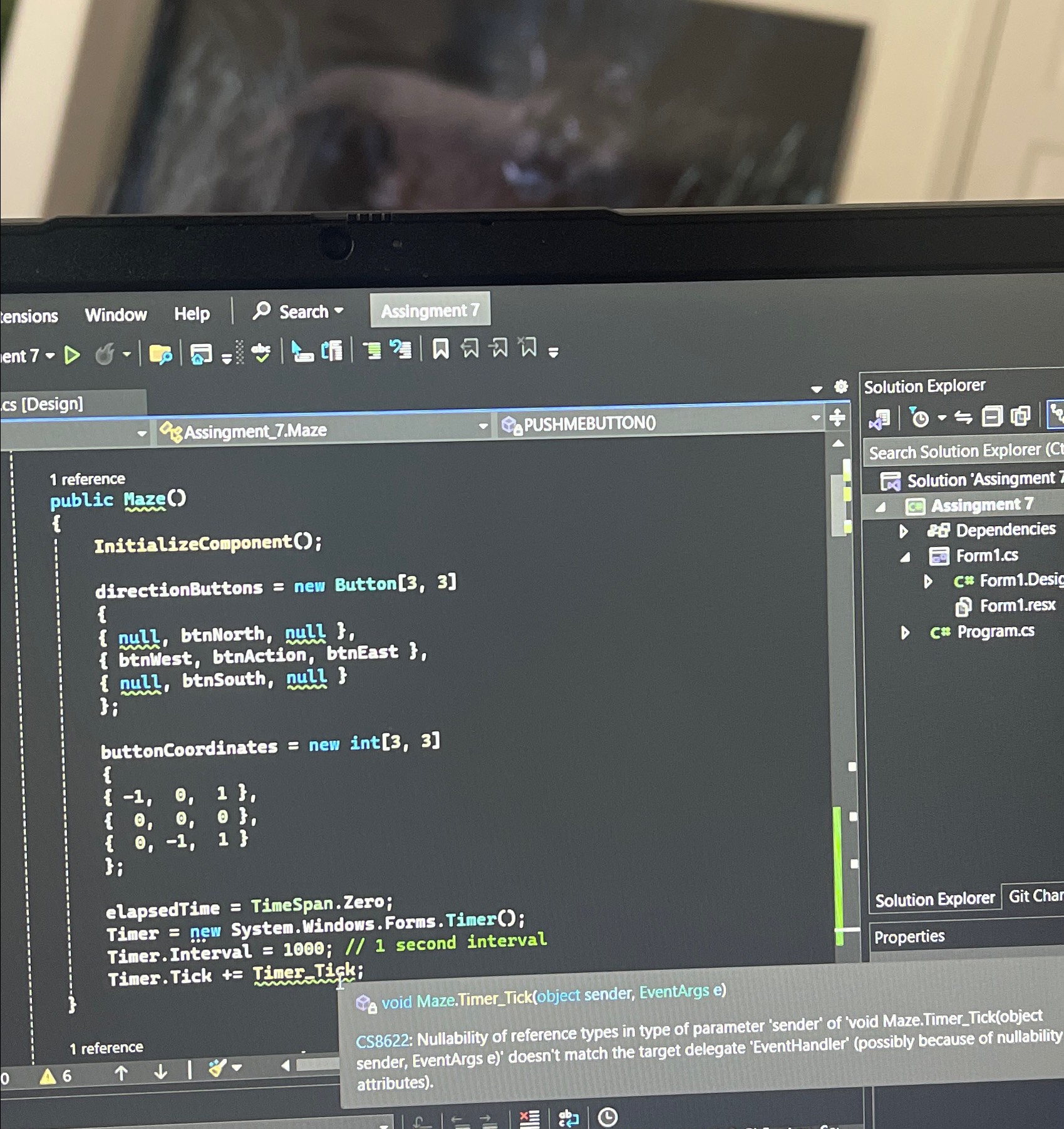This screenshot has width=1064, height=1129.
Task: Switch views icon in Solution Explorer toolbar
Action: (879, 419)
